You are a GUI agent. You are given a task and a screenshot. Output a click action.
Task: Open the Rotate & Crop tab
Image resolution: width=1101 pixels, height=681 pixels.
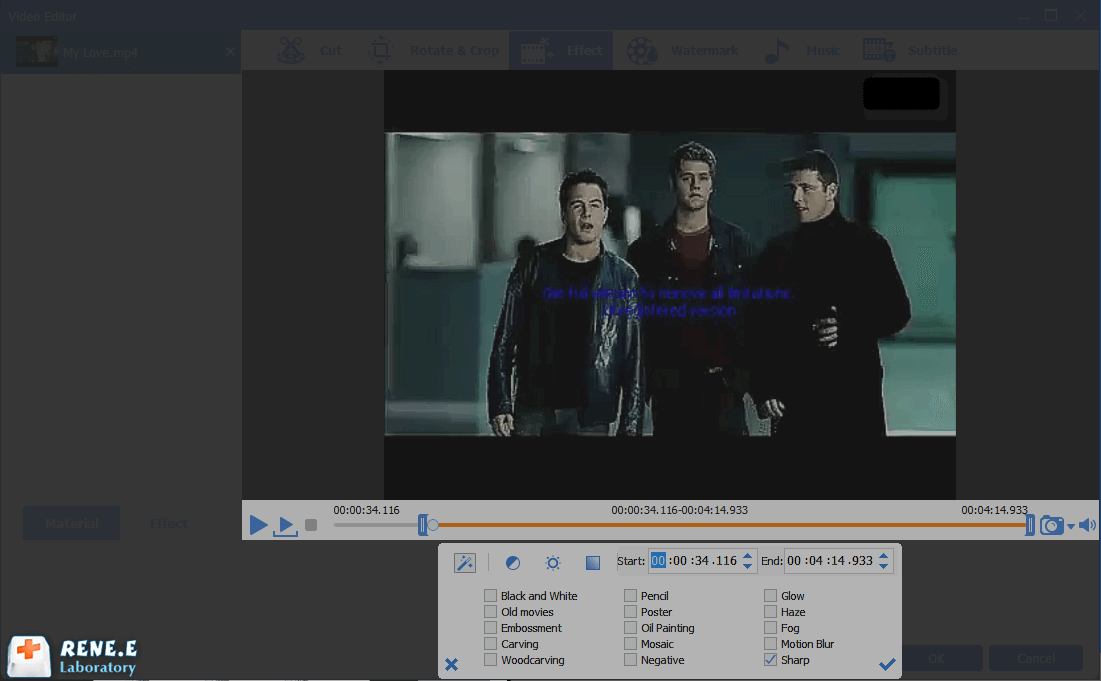click(434, 51)
